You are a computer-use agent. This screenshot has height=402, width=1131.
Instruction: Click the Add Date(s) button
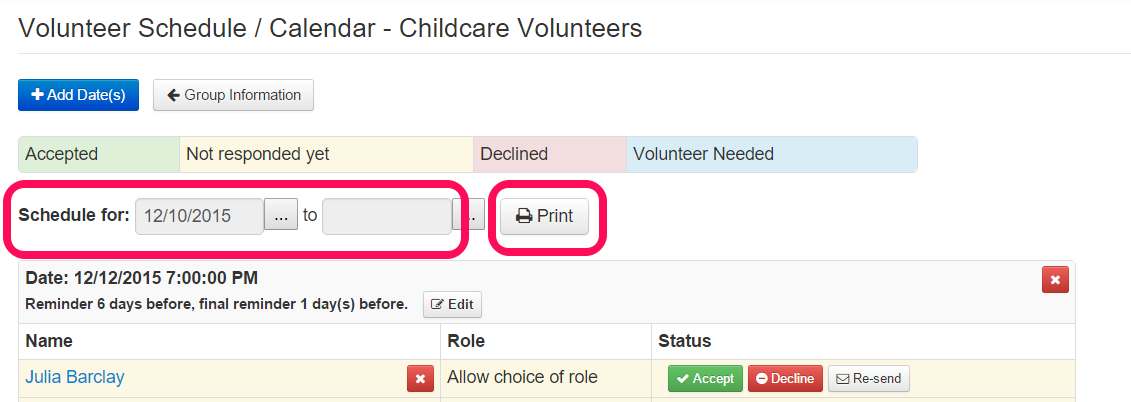[x=78, y=95]
